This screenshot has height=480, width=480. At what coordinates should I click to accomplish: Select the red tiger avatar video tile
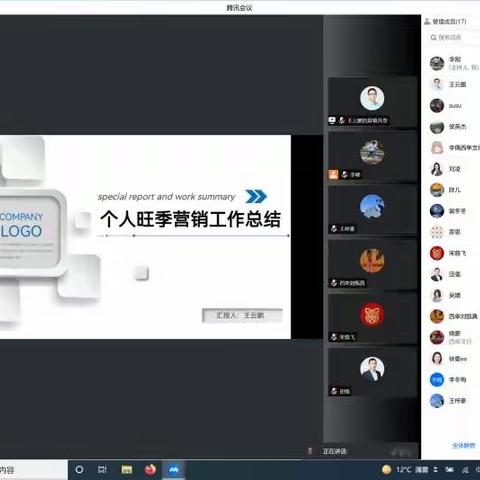pos(373,319)
